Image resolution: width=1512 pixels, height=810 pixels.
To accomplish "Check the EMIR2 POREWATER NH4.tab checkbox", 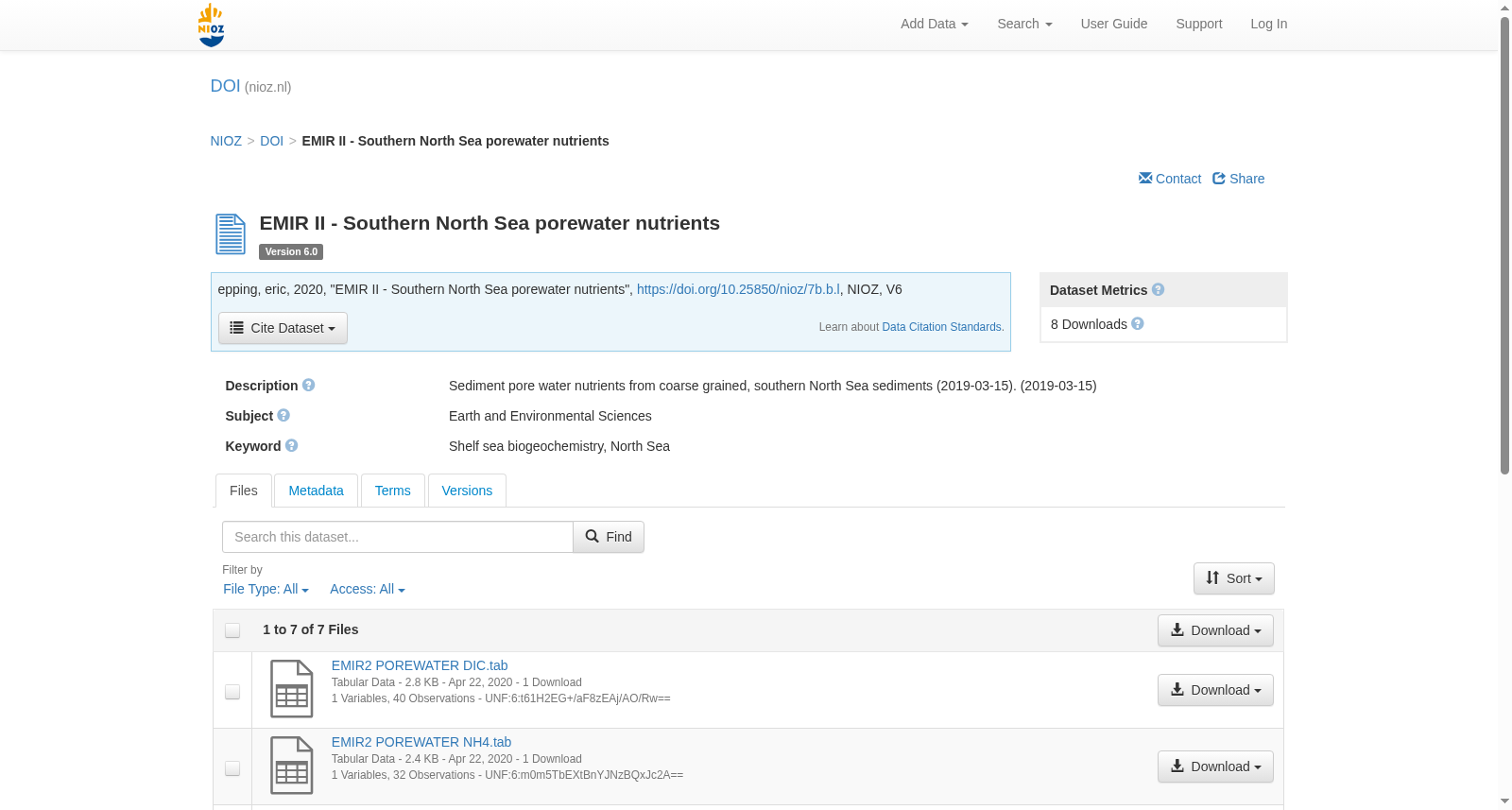I will pyautogui.click(x=232, y=768).
